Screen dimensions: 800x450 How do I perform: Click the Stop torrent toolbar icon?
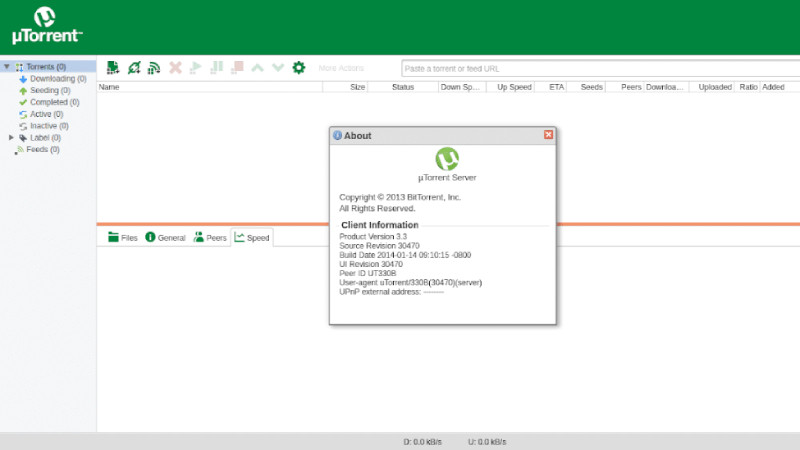click(237, 67)
